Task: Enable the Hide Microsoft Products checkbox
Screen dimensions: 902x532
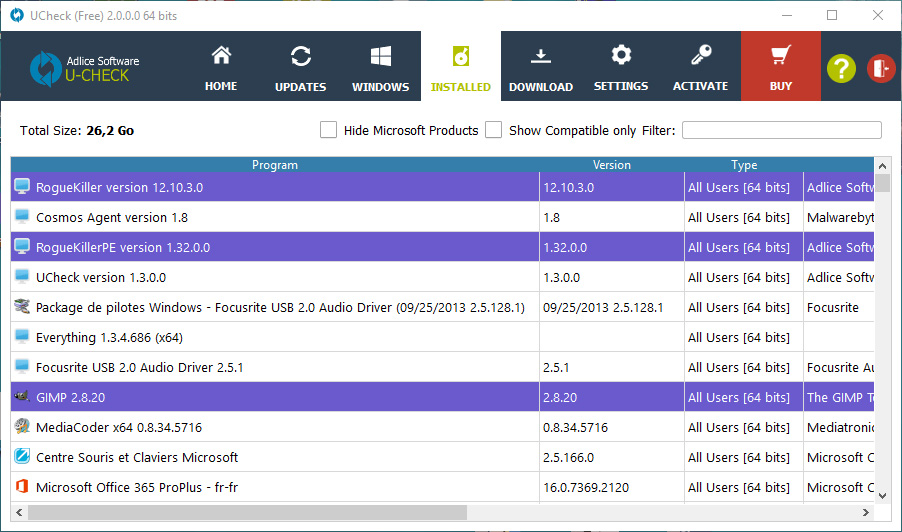Action: [328, 130]
